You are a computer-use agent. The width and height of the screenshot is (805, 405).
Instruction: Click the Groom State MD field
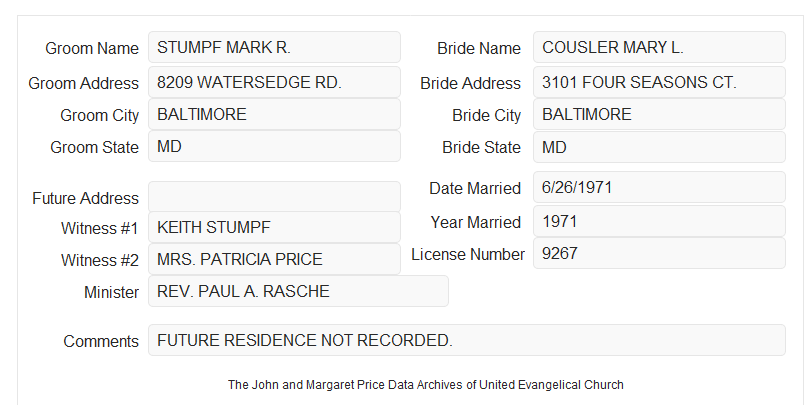tap(274, 146)
